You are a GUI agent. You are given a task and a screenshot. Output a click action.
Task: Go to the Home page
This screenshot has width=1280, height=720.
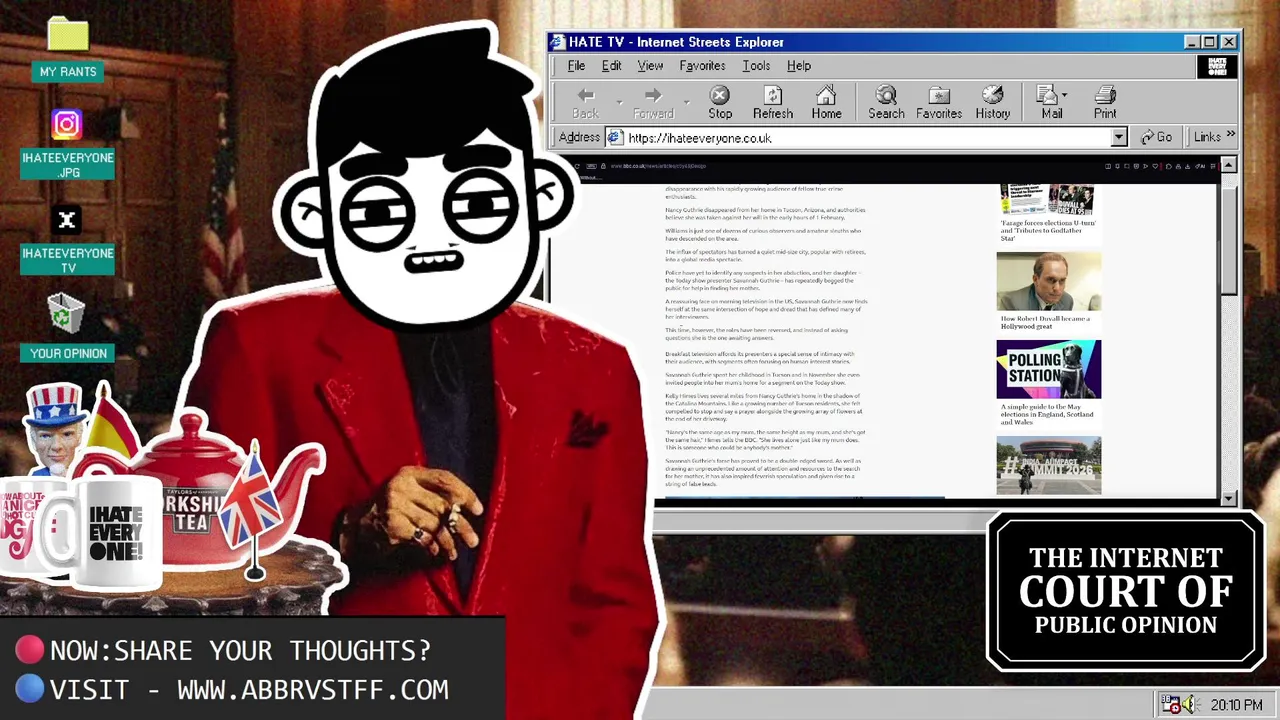[x=826, y=103]
